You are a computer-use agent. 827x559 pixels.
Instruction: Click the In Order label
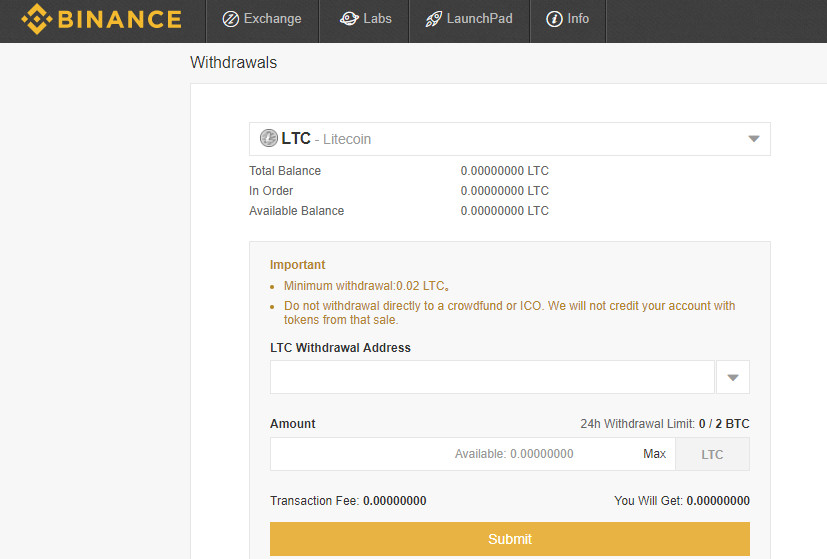pyautogui.click(x=271, y=191)
